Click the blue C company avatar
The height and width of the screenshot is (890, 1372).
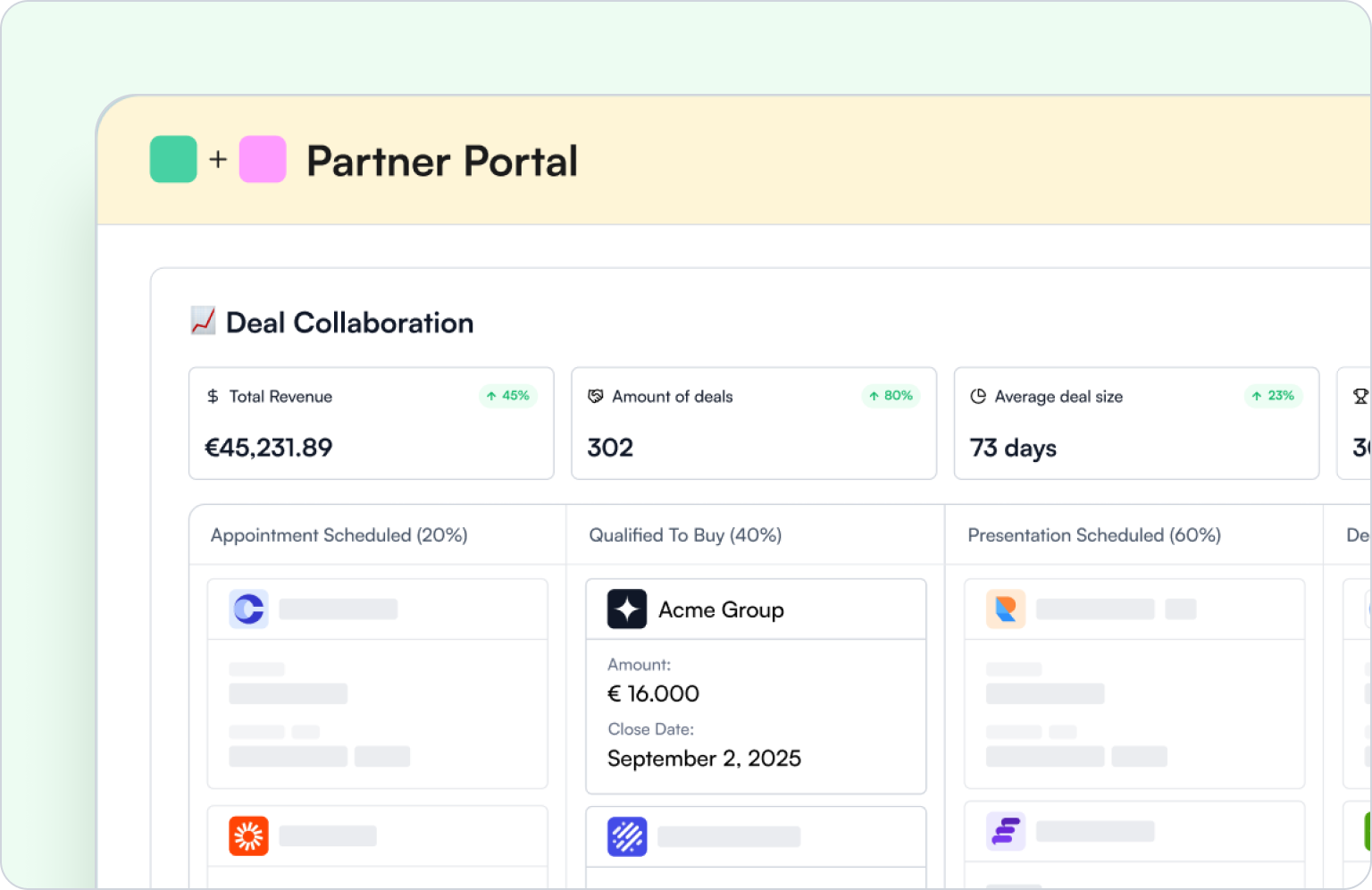pos(247,609)
